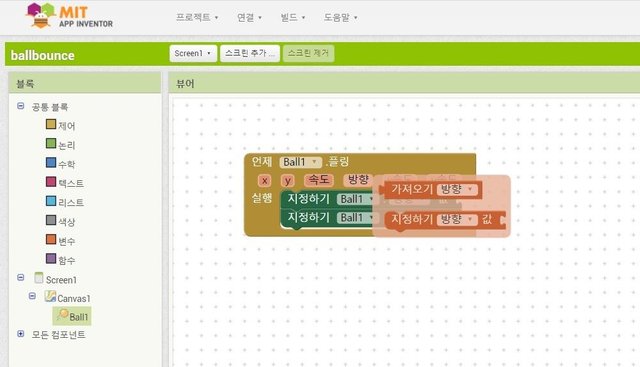Select the 색상 block category icon

pos(51,220)
